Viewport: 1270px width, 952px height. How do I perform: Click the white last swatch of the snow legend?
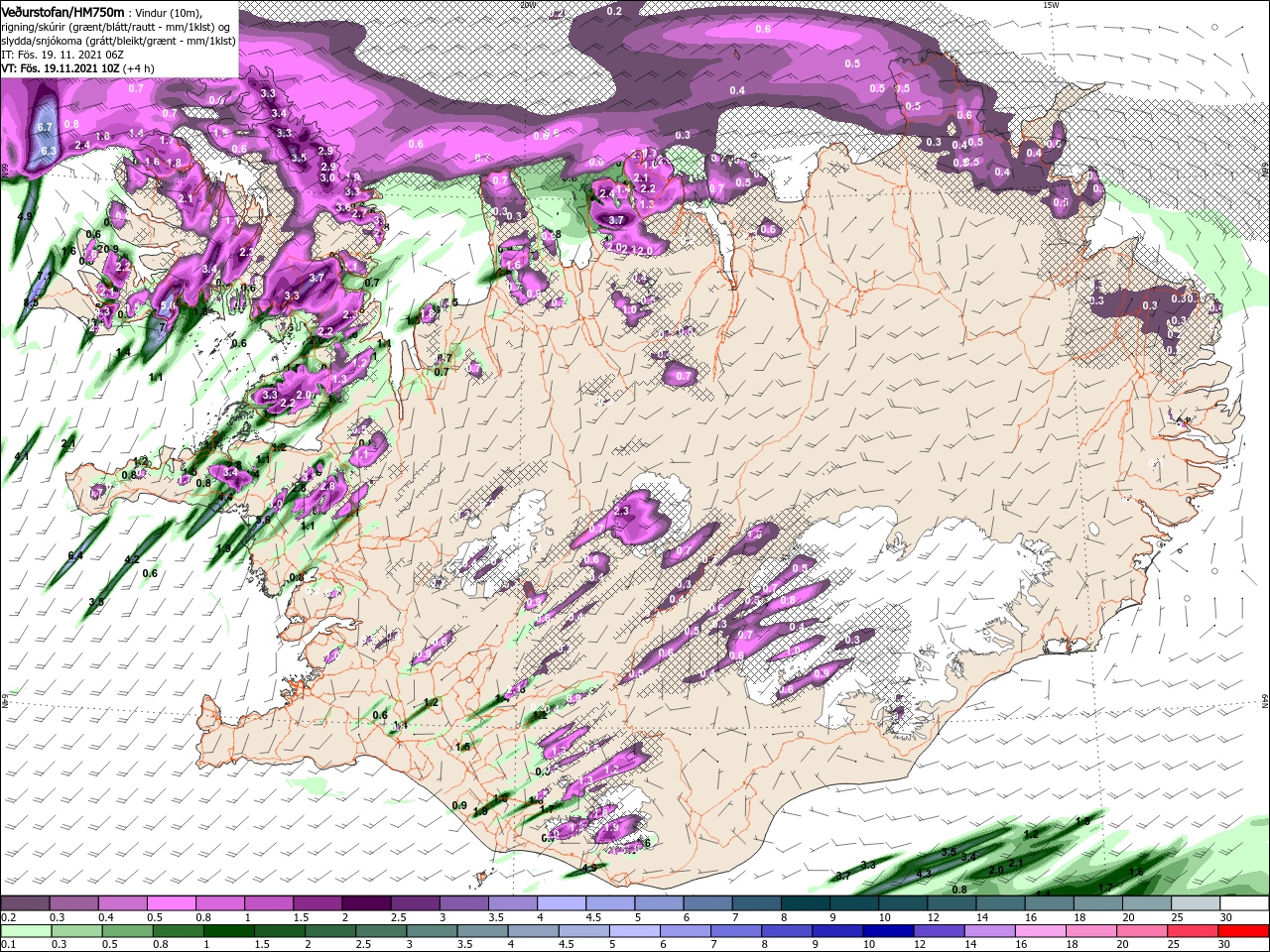coord(1244,903)
